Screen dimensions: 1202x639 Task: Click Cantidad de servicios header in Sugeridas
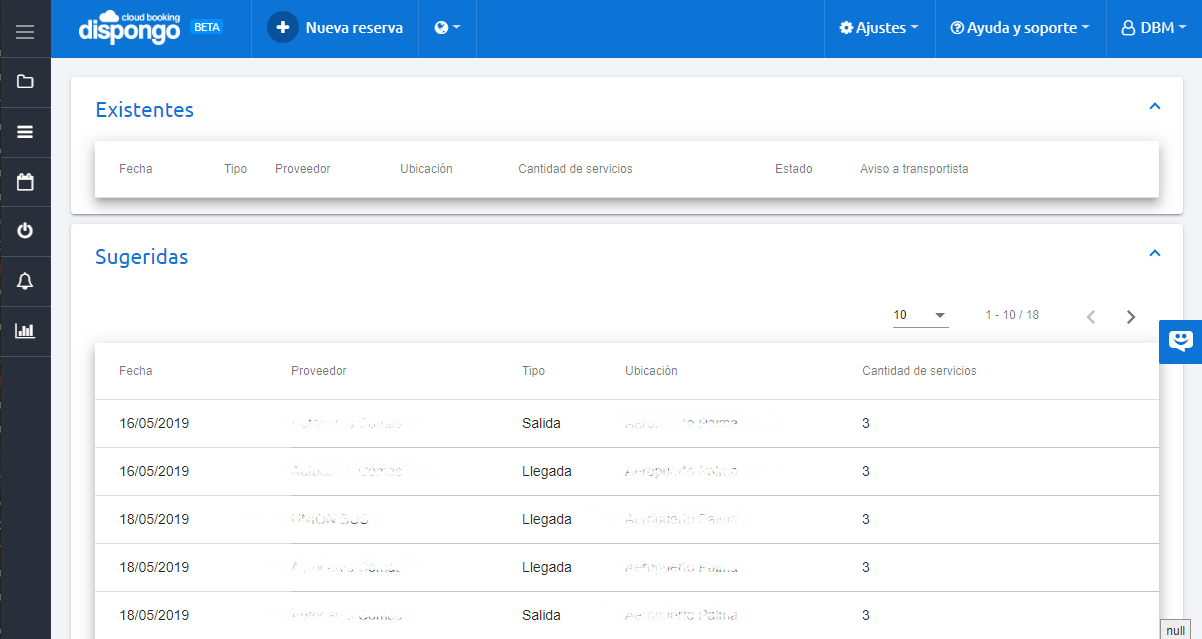[x=919, y=371]
